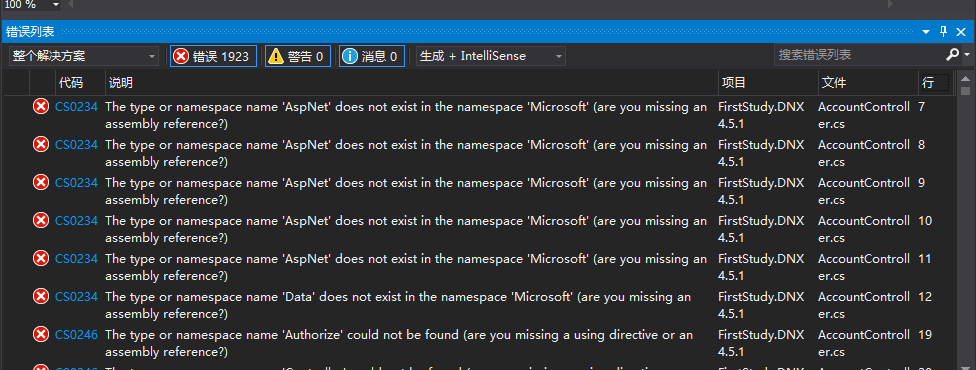Open the CS0234 link for line 11
This screenshot has width=976, height=370.
[x=77, y=259]
